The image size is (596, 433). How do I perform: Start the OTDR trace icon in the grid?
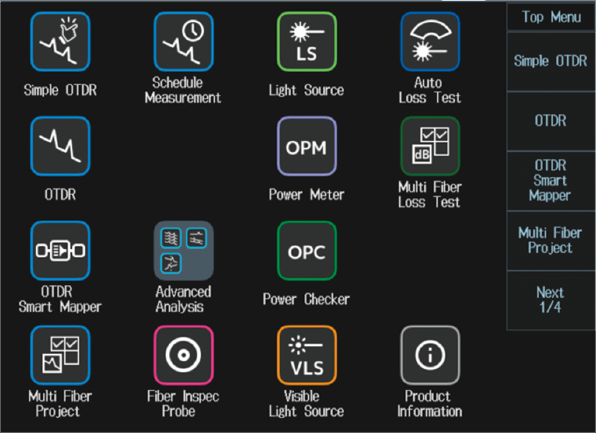click(60, 146)
